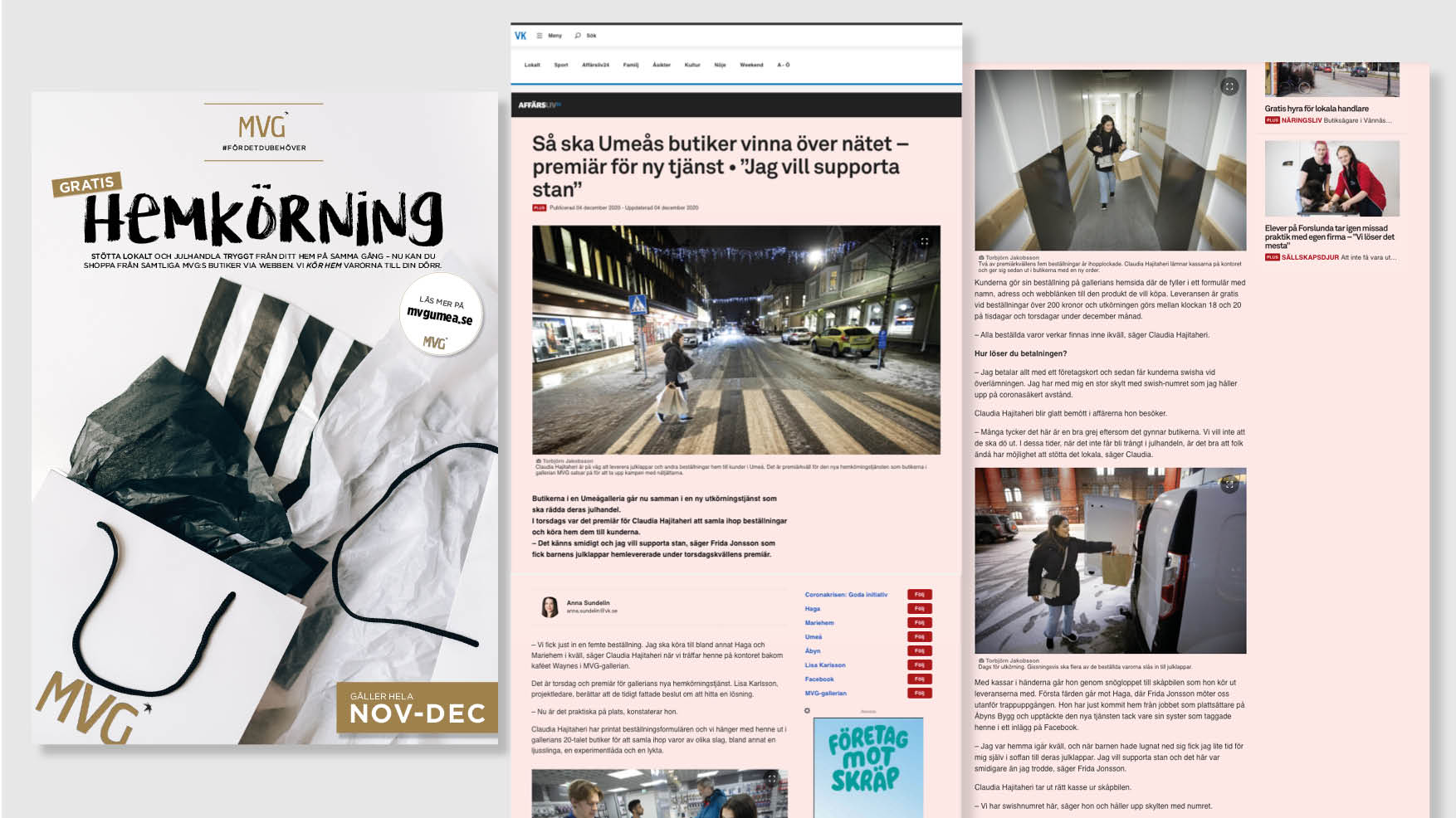This screenshot has height=818, width=1456.
Task: Click the Sök magnifier icon
Action: tap(578, 36)
